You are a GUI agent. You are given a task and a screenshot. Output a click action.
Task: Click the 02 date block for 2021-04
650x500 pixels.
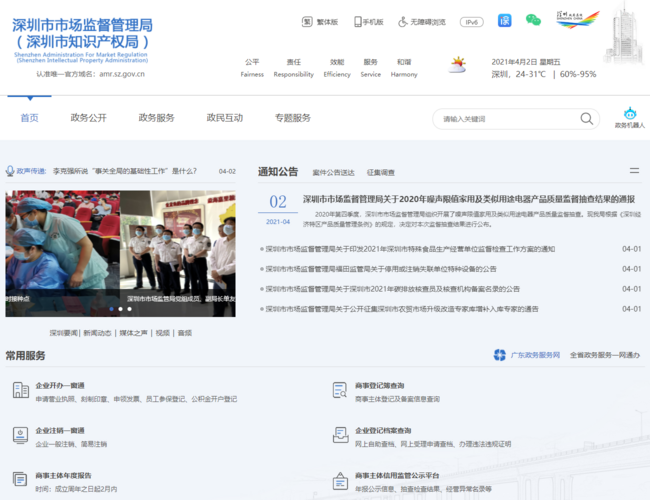tap(278, 209)
